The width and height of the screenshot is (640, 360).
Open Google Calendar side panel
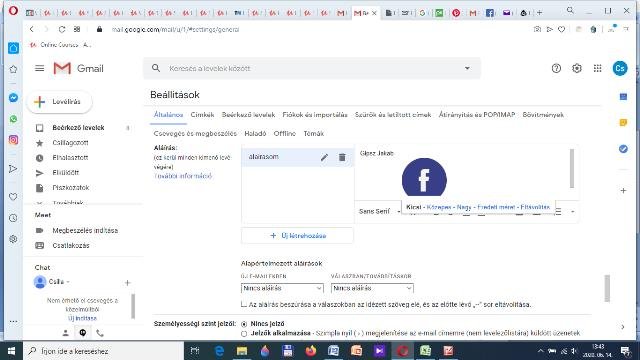623,97
